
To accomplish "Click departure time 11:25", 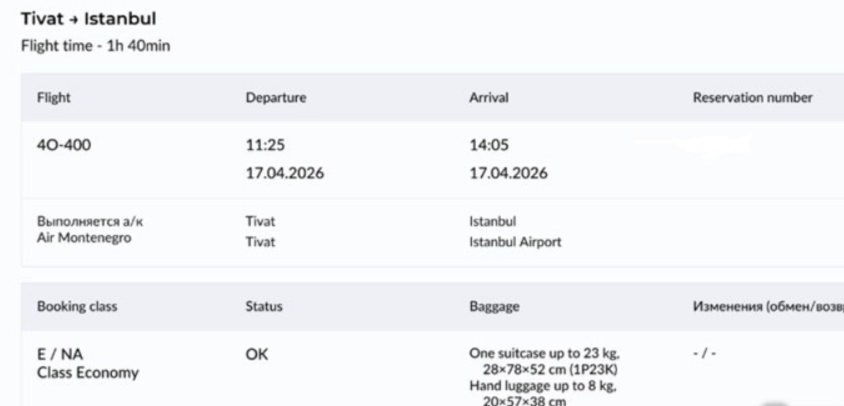I will (x=265, y=145).
